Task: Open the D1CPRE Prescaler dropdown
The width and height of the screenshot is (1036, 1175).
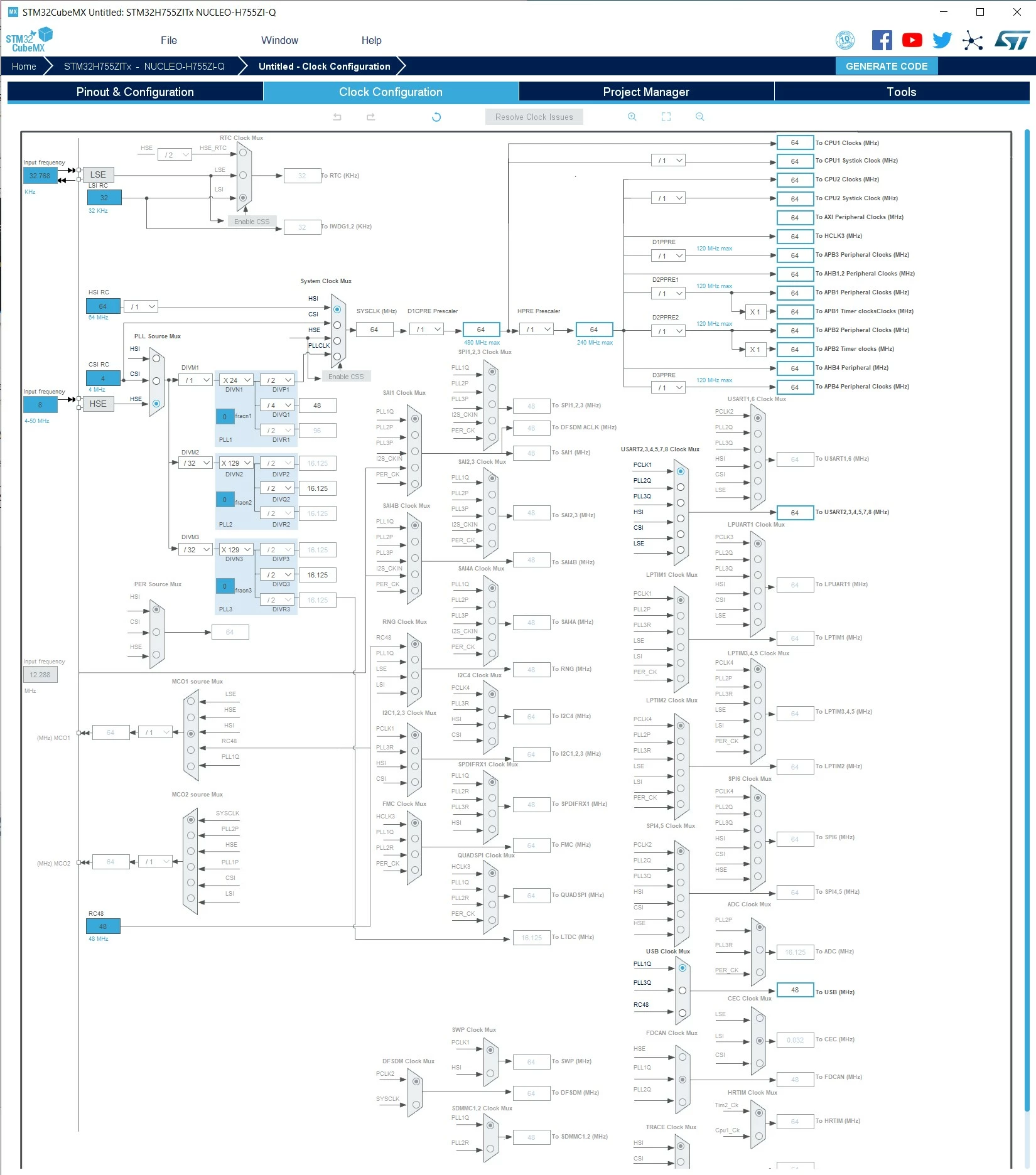Action: pos(428,330)
